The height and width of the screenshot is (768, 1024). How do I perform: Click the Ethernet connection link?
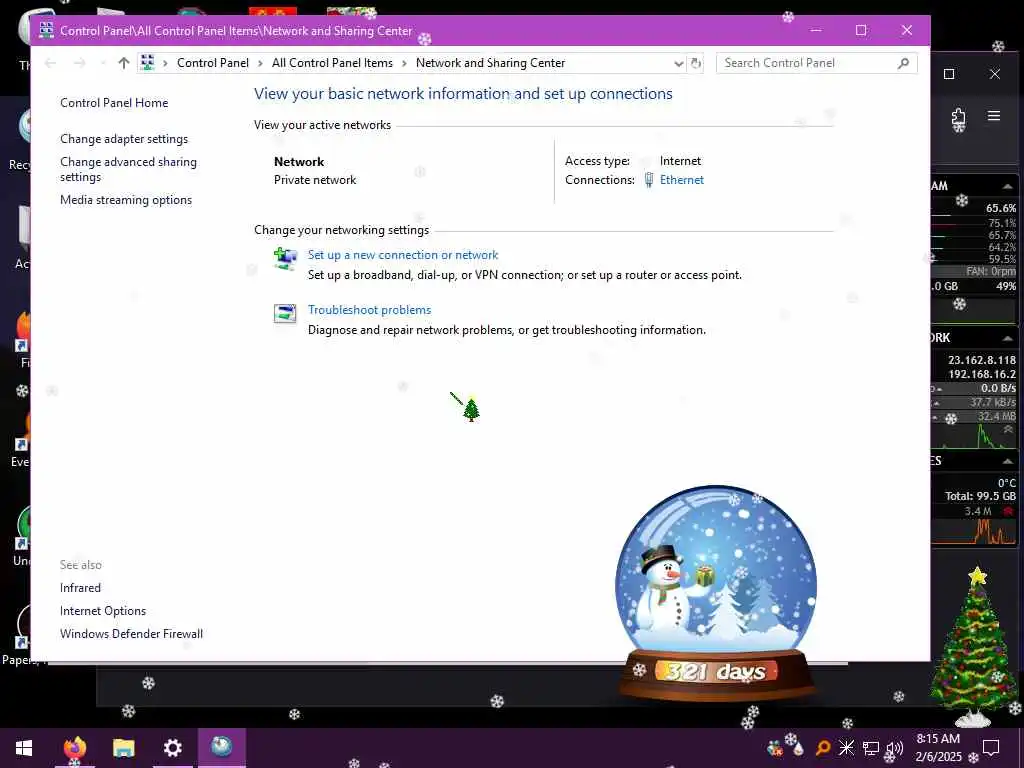[x=682, y=180]
